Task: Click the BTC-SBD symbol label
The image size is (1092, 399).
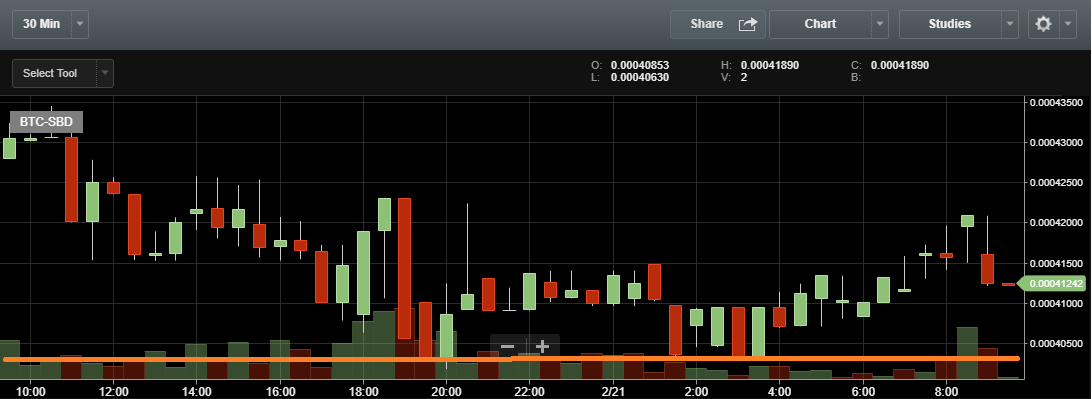Action: [x=46, y=122]
